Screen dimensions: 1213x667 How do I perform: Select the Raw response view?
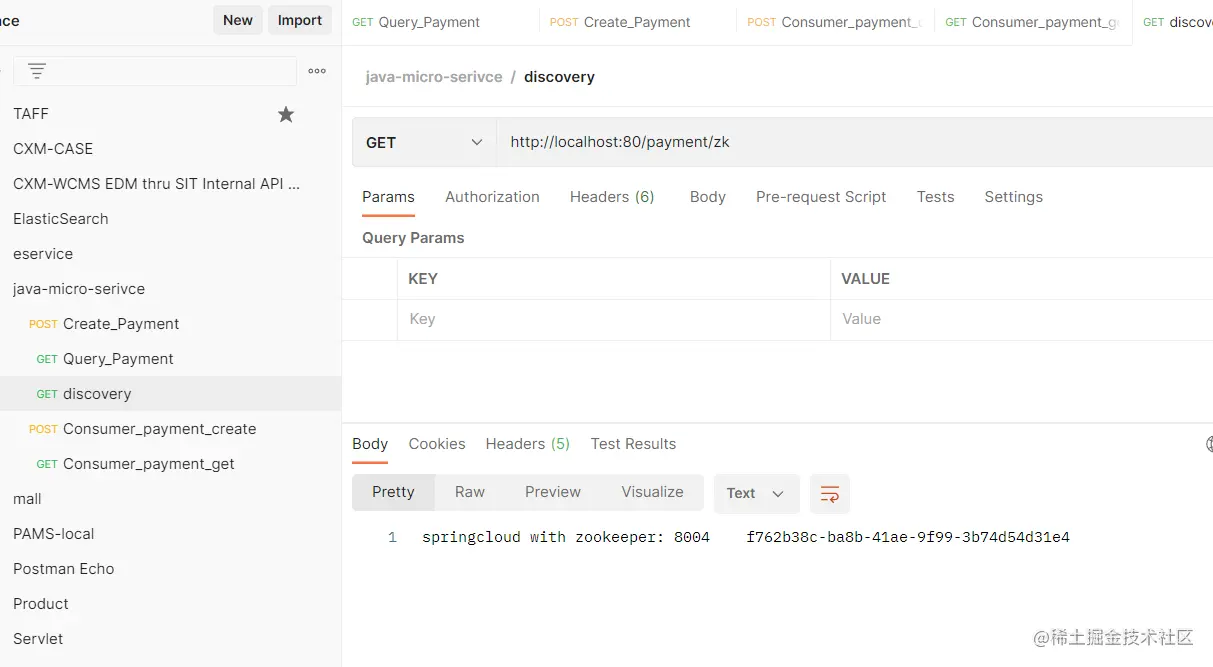[x=469, y=492]
